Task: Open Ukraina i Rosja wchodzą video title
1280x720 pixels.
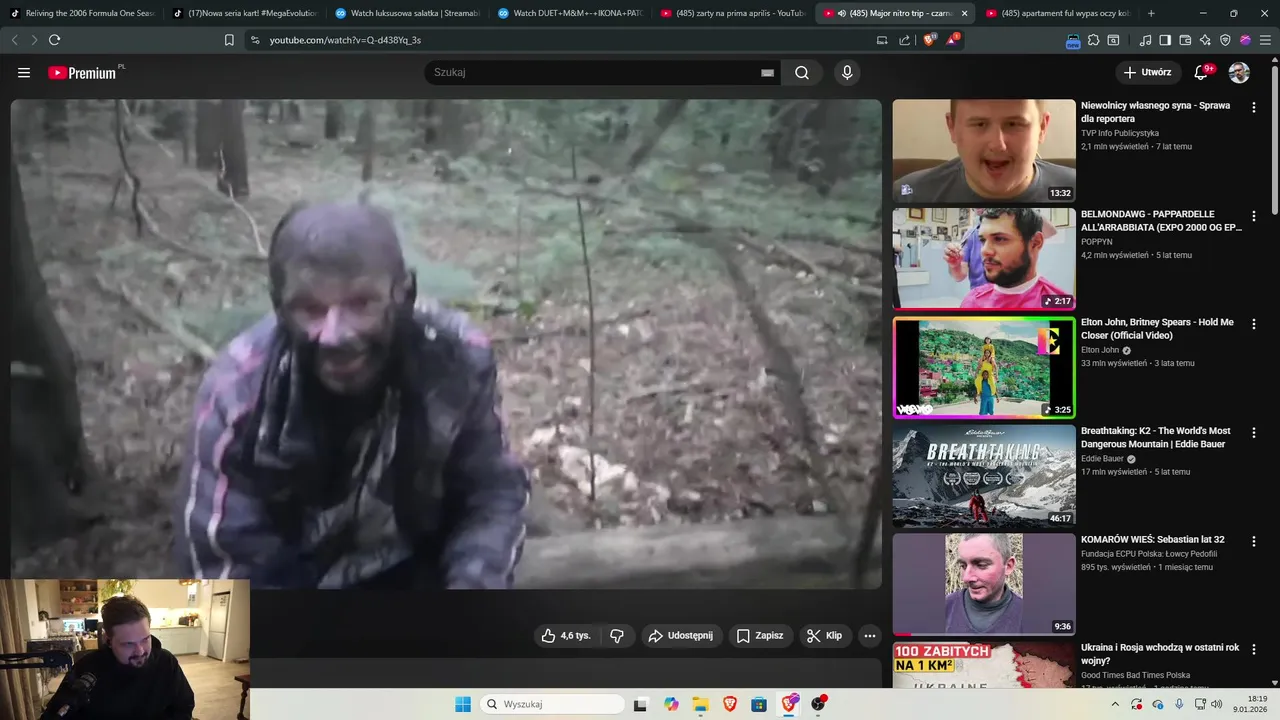Action: [1160, 654]
